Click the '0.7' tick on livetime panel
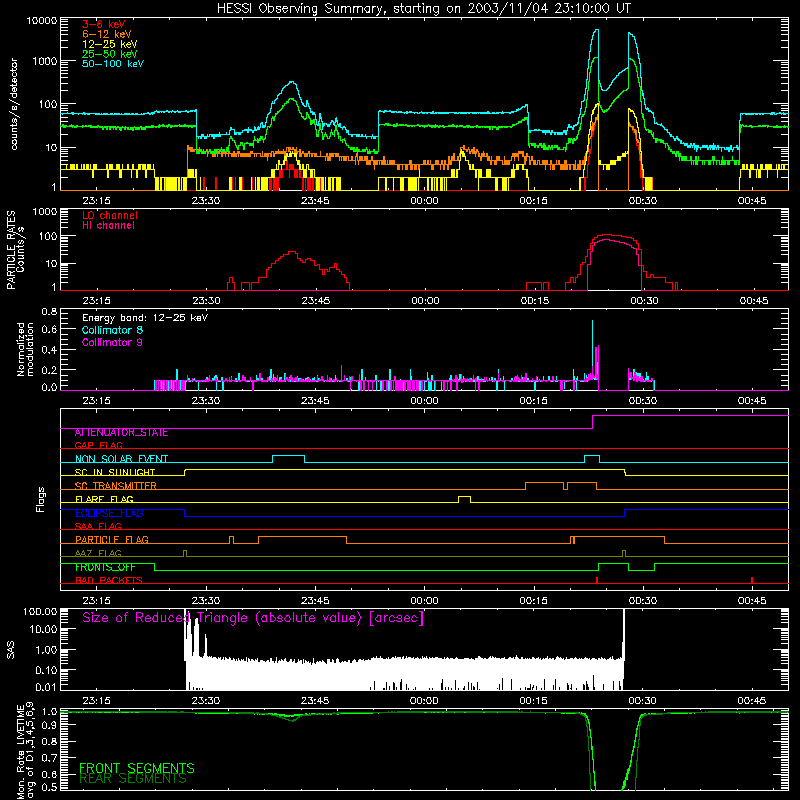 coord(49,758)
